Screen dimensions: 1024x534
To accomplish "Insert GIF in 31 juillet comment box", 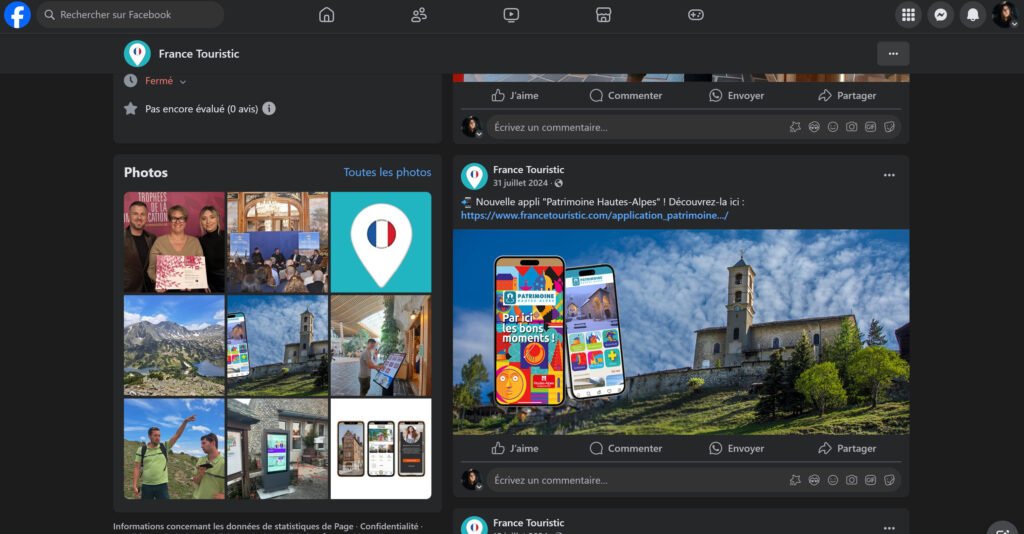I will pos(871,480).
